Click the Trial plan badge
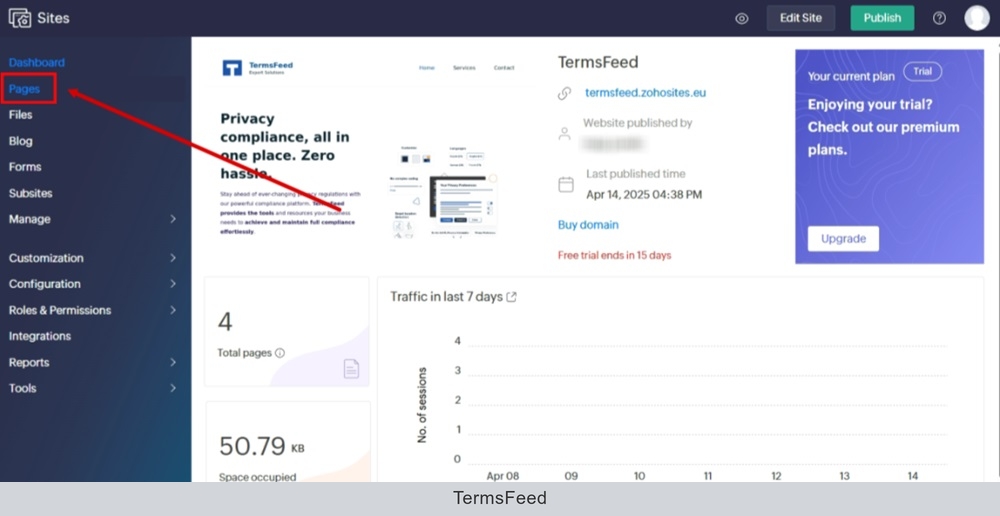 point(922,71)
